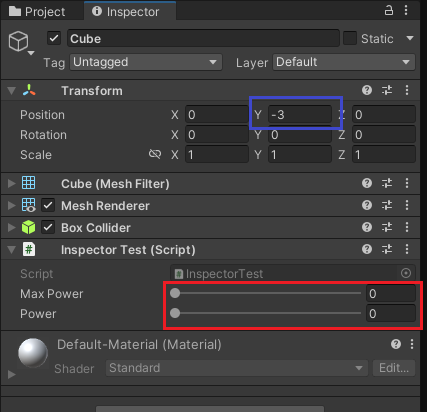Edit the Cube name field
Screen dimensions: 427x412
click(203, 38)
